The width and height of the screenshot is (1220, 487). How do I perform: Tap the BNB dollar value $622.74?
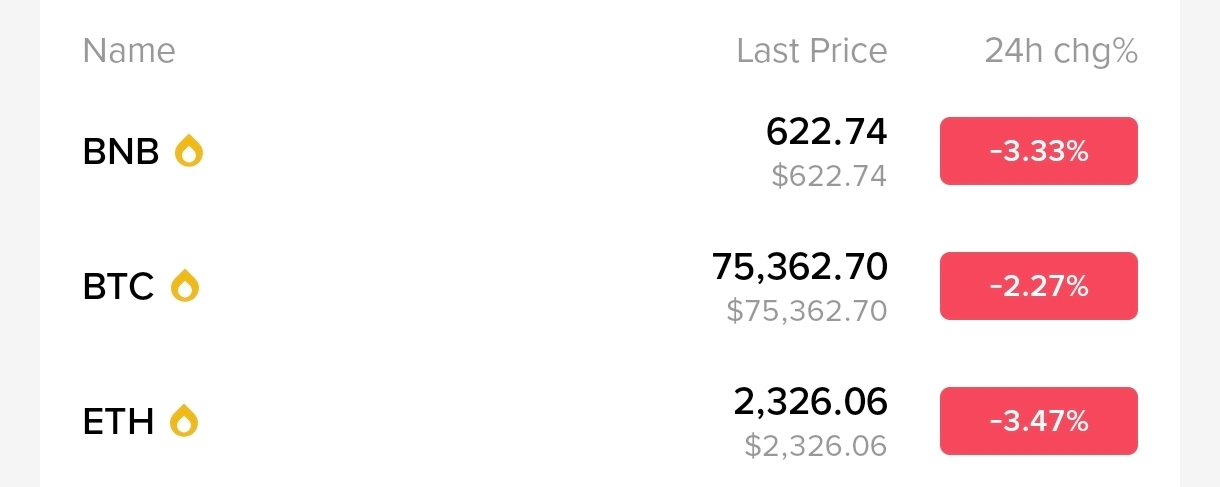pos(829,176)
